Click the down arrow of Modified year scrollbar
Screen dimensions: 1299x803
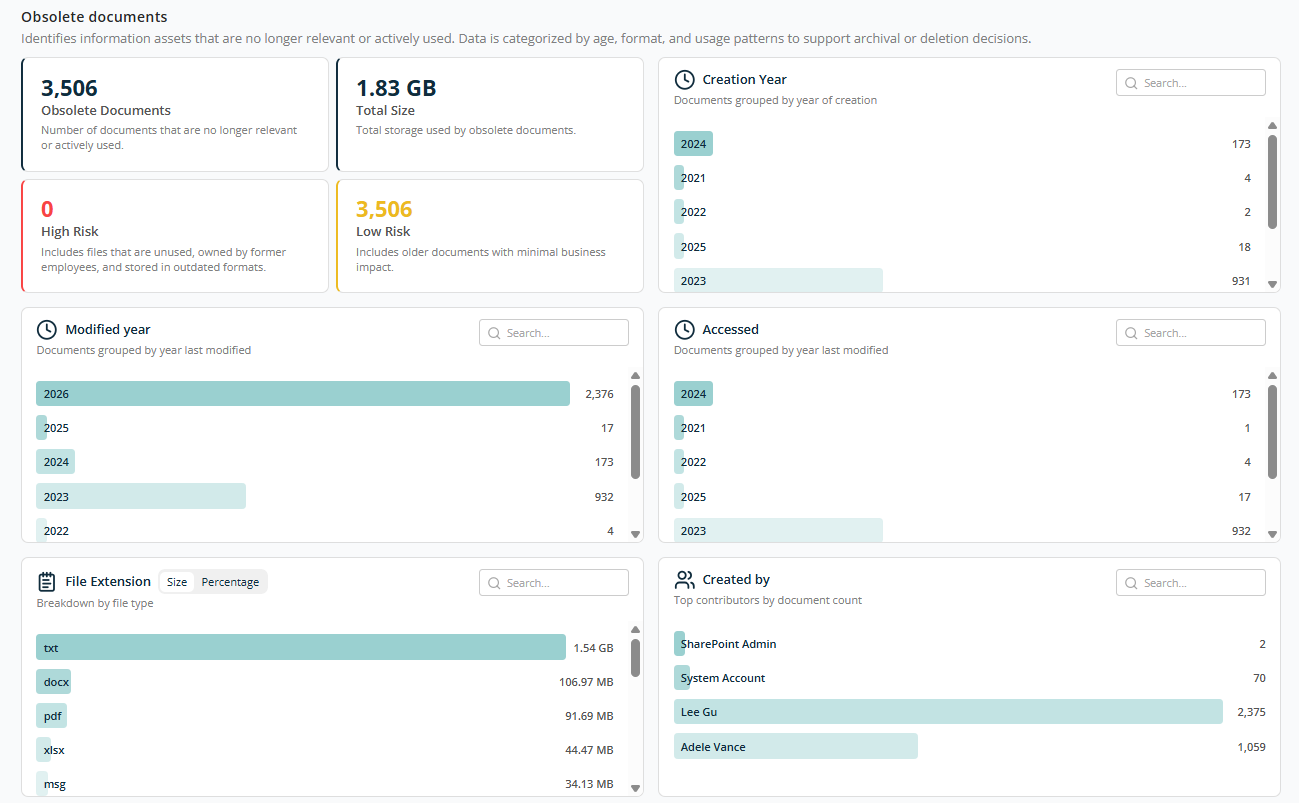click(x=635, y=534)
